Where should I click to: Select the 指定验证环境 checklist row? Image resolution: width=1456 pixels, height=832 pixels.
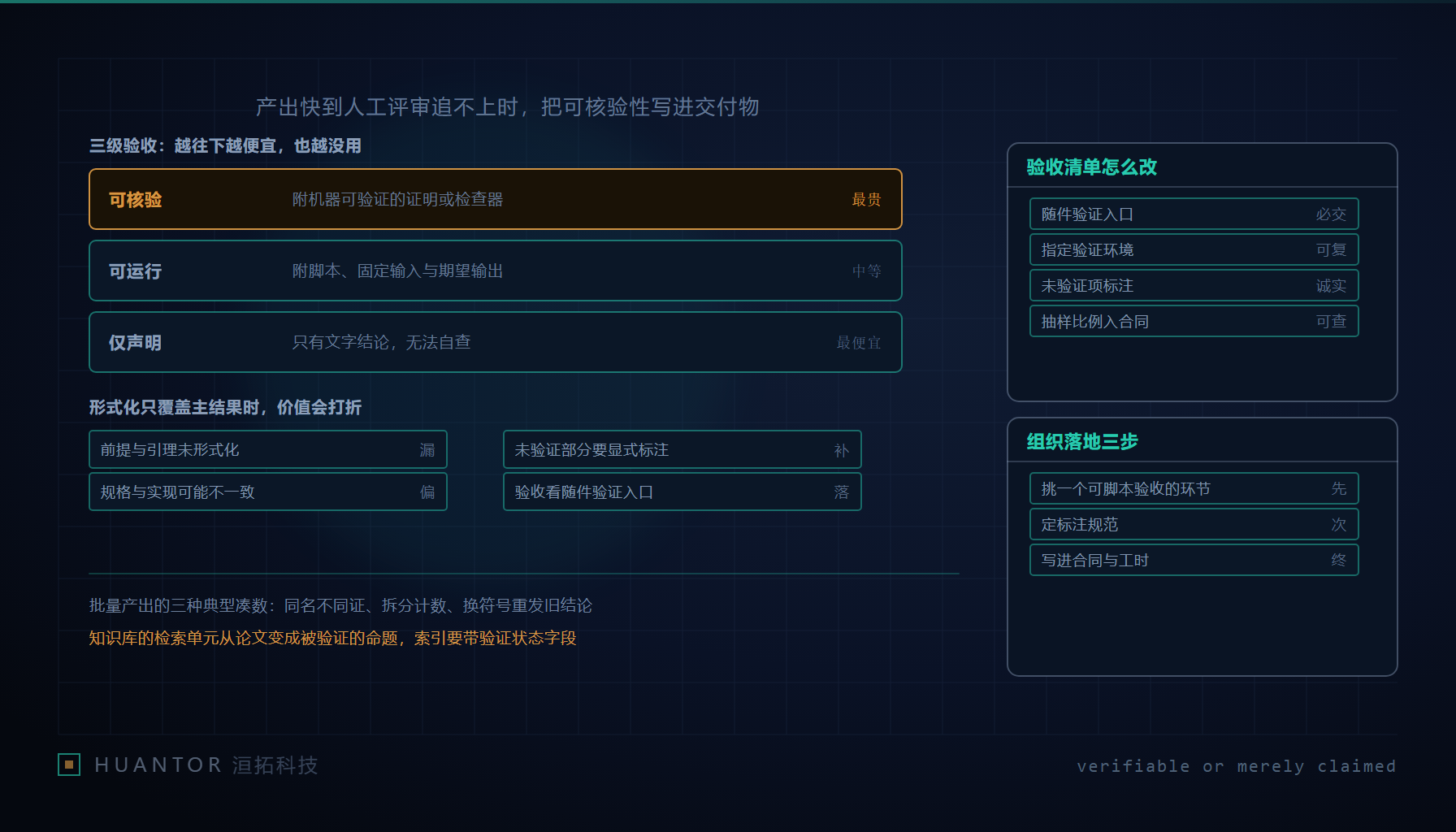coord(1194,249)
